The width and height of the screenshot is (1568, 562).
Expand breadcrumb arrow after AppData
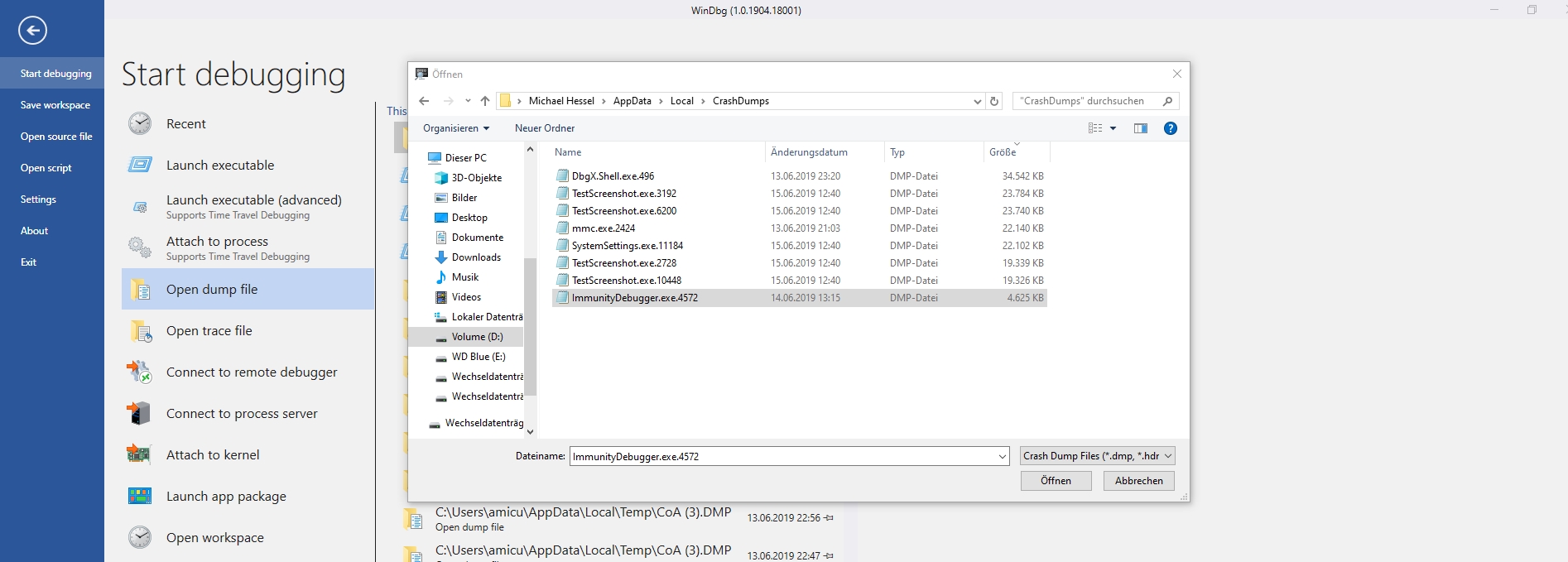[x=661, y=101]
